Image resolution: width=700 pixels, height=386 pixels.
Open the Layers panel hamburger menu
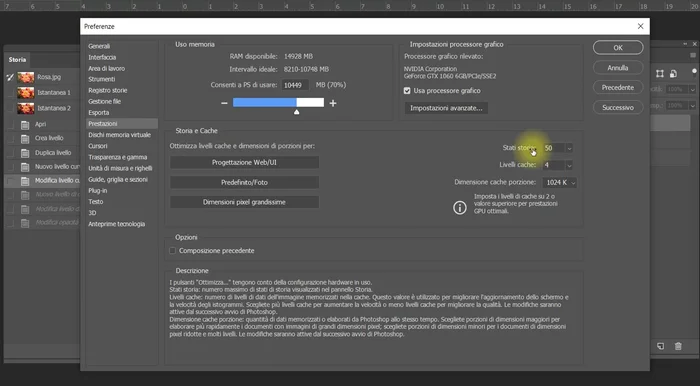pos(693,55)
